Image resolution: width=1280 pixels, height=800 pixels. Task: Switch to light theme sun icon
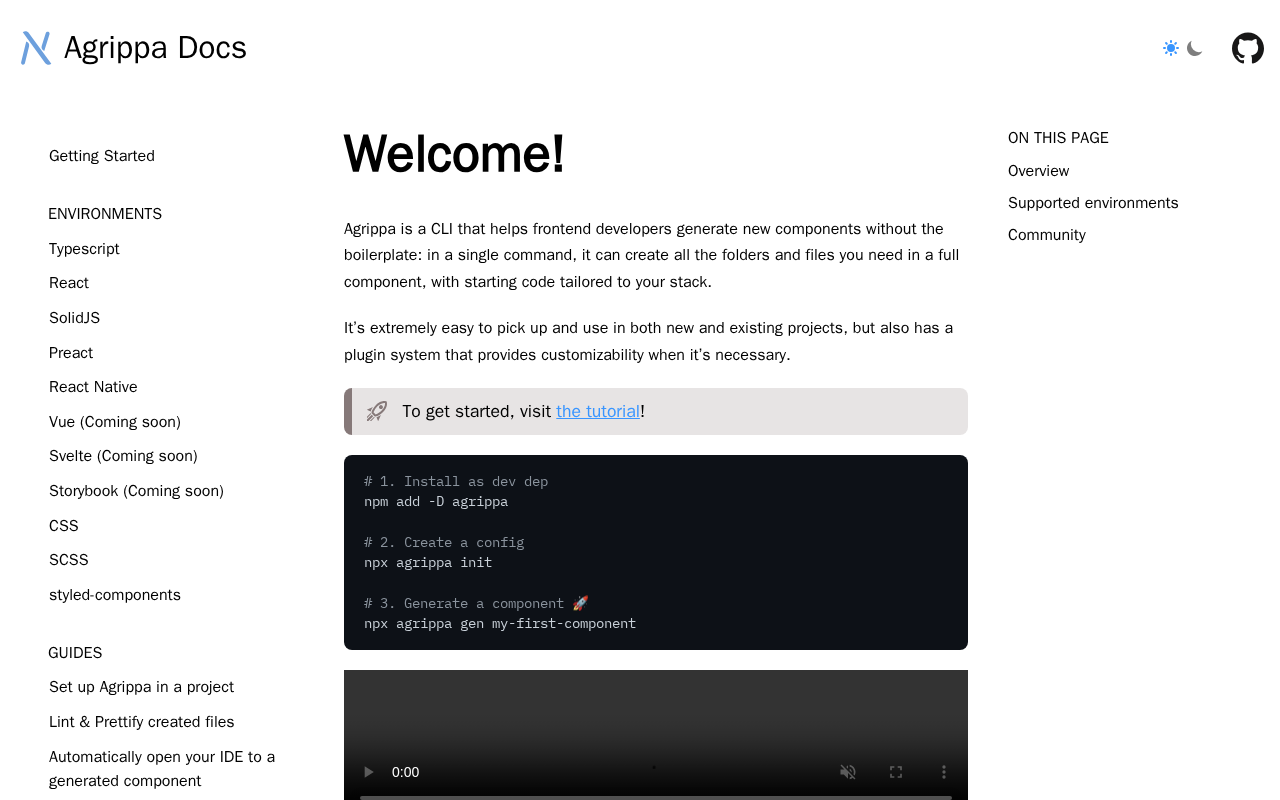tap(1171, 48)
